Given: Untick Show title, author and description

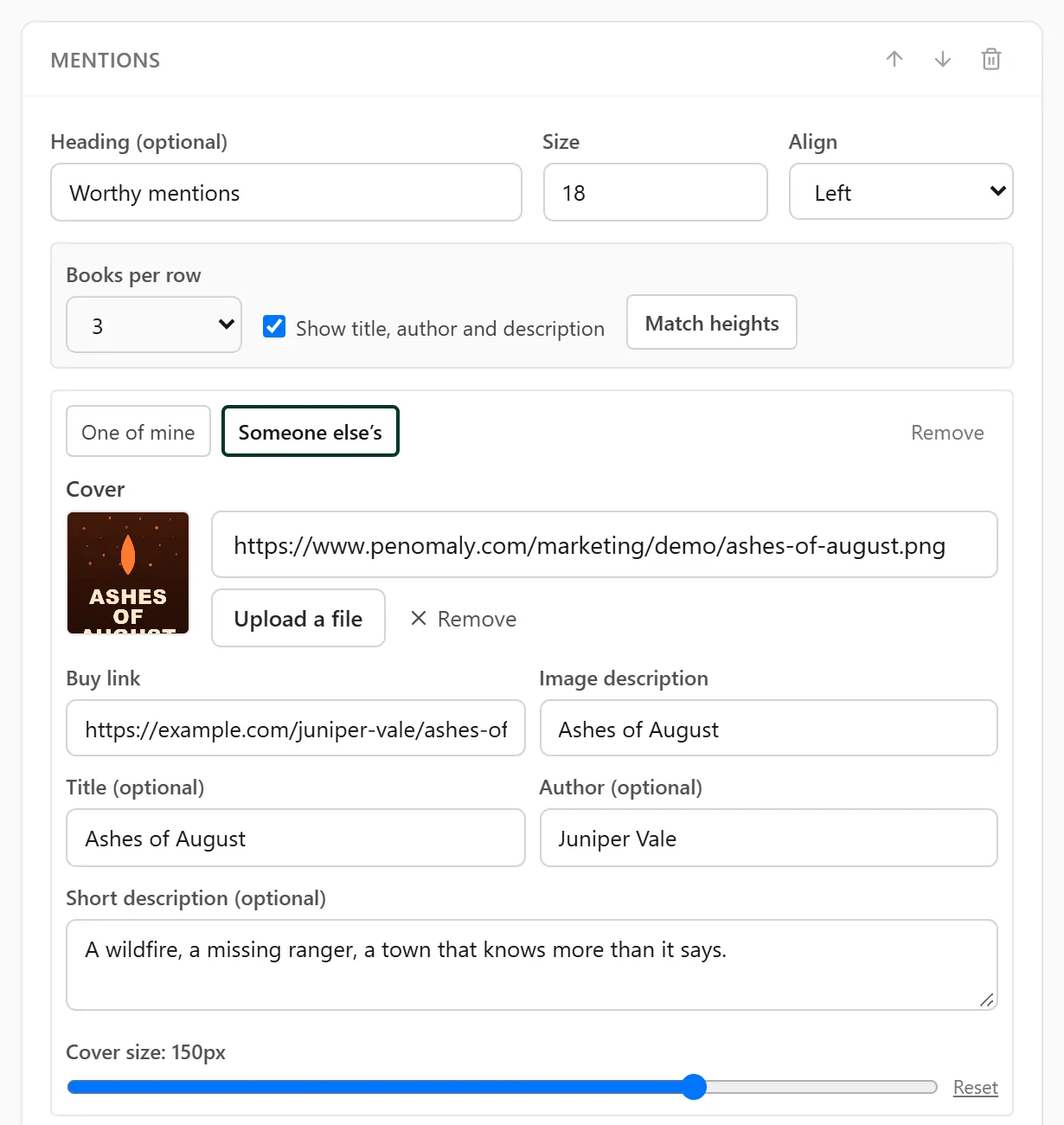Looking at the screenshot, I should [274, 326].
